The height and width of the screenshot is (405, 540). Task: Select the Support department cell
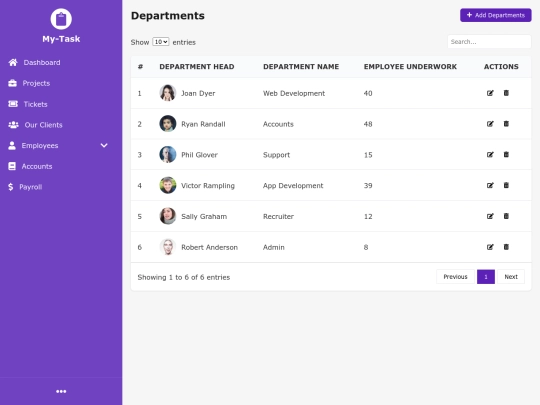[x=276, y=155]
